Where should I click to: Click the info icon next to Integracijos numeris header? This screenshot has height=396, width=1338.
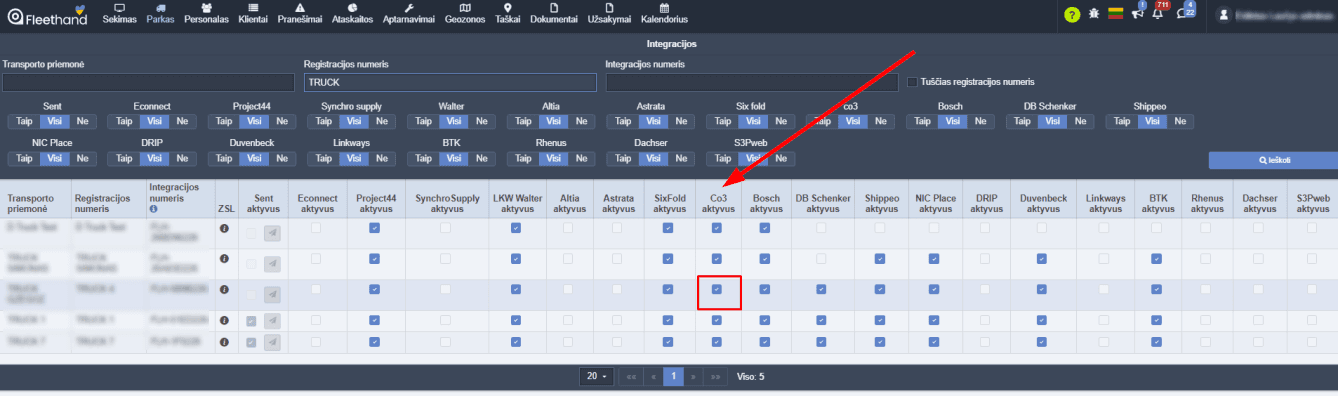point(153,209)
